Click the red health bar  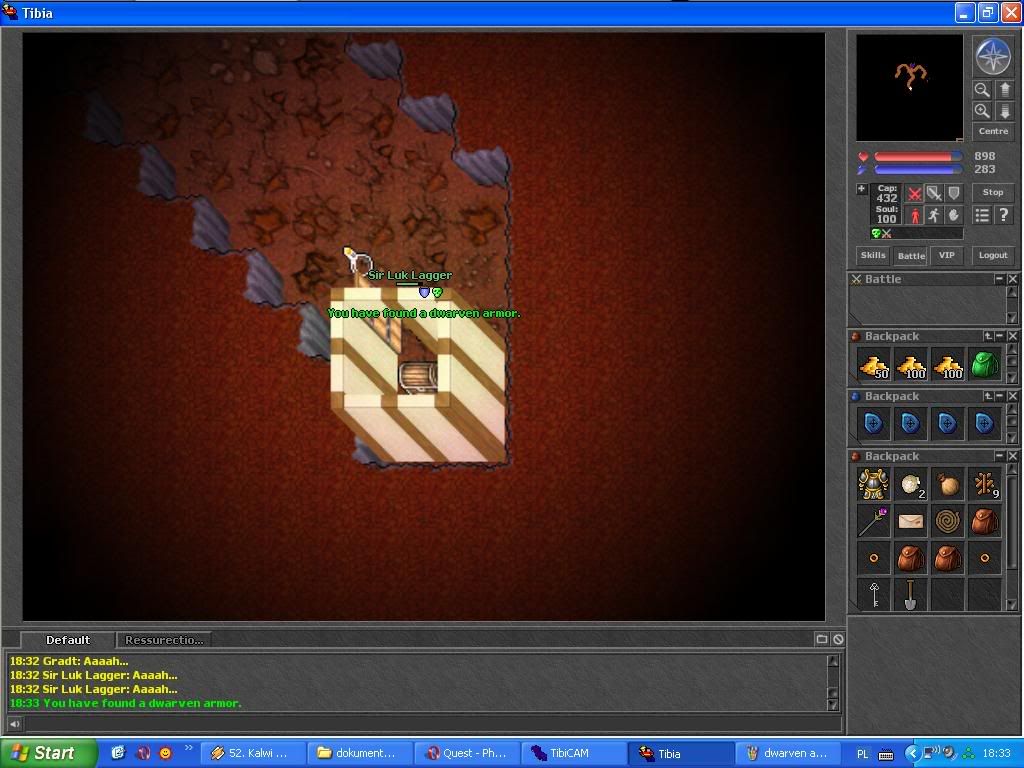click(x=918, y=157)
